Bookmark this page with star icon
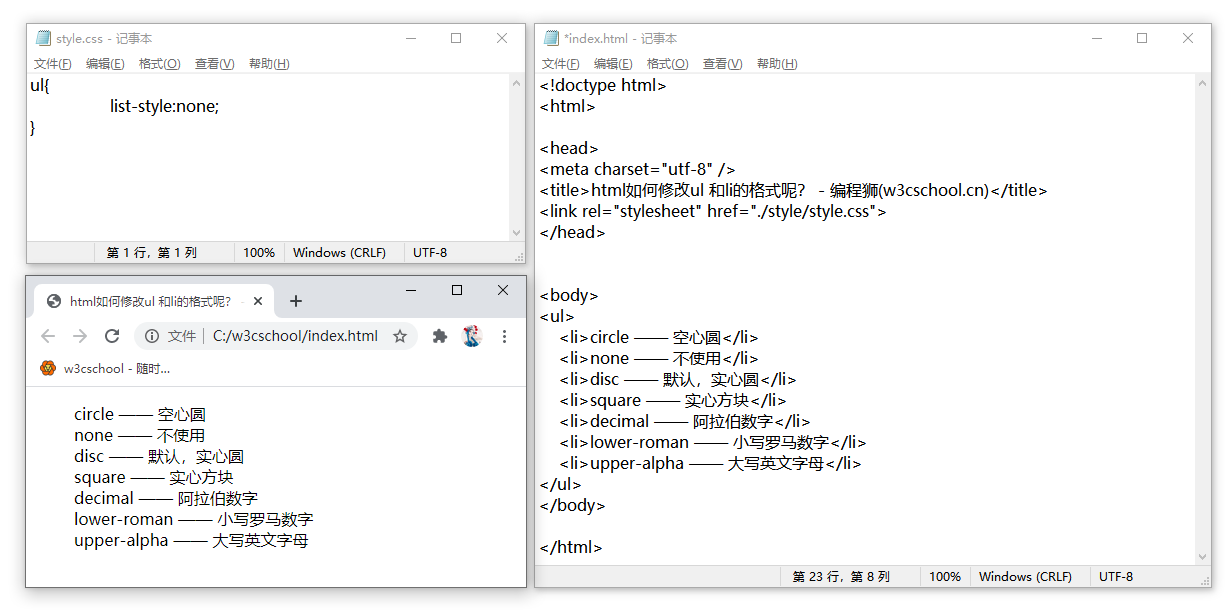Viewport: 1230px width, 610px height. coord(400,336)
